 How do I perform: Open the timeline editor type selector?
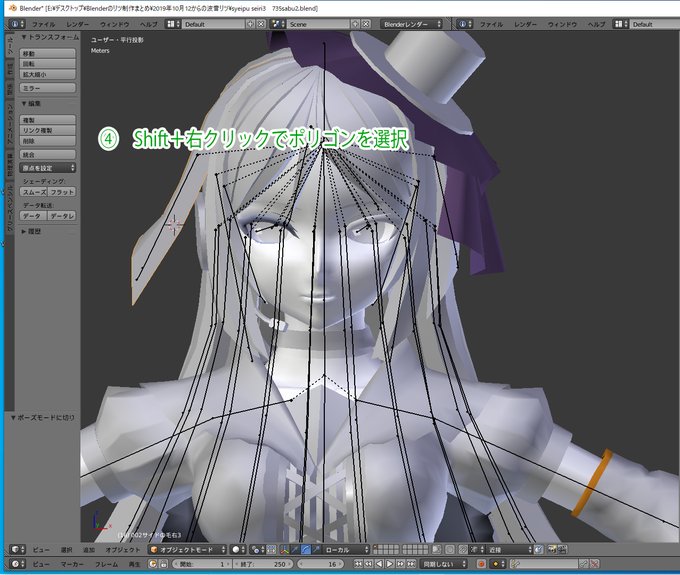click(x=17, y=564)
